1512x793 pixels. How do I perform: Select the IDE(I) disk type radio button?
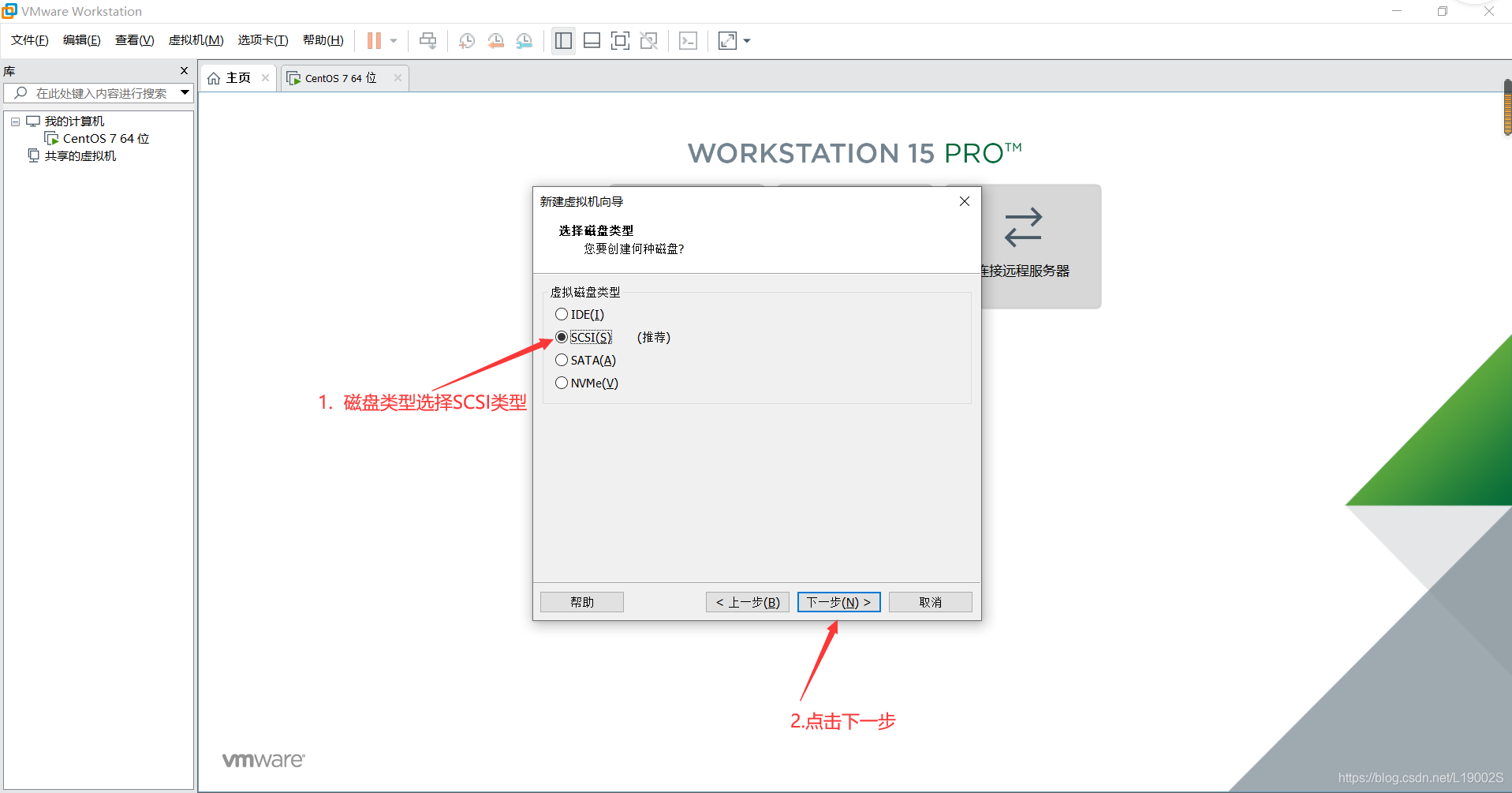pos(562,315)
